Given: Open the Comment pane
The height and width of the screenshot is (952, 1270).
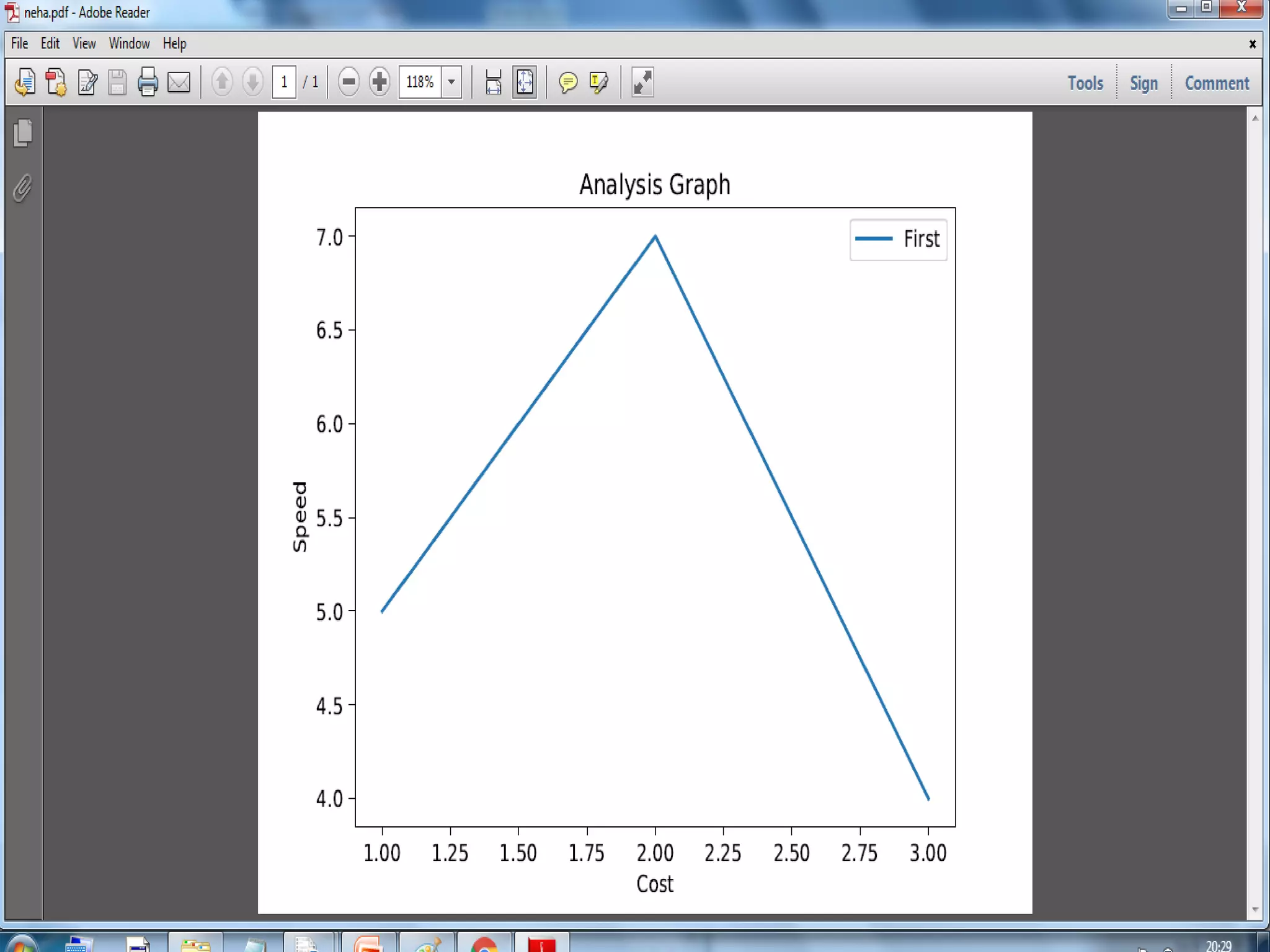Looking at the screenshot, I should [1216, 83].
